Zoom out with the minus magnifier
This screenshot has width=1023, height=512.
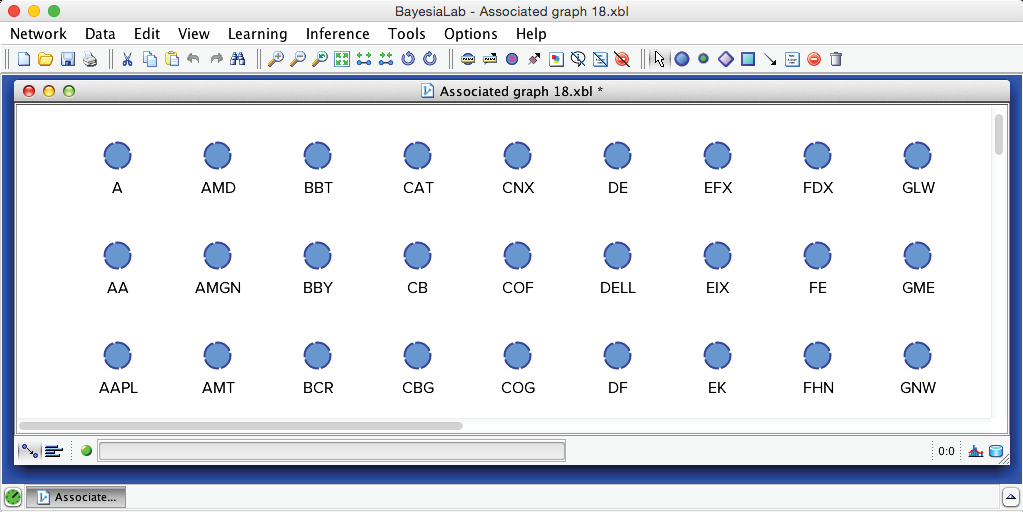tap(298, 59)
